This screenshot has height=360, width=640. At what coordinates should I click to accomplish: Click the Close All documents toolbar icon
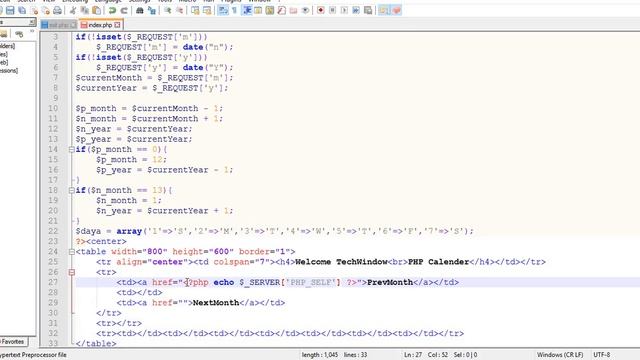pyautogui.click(x=46, y=10)
